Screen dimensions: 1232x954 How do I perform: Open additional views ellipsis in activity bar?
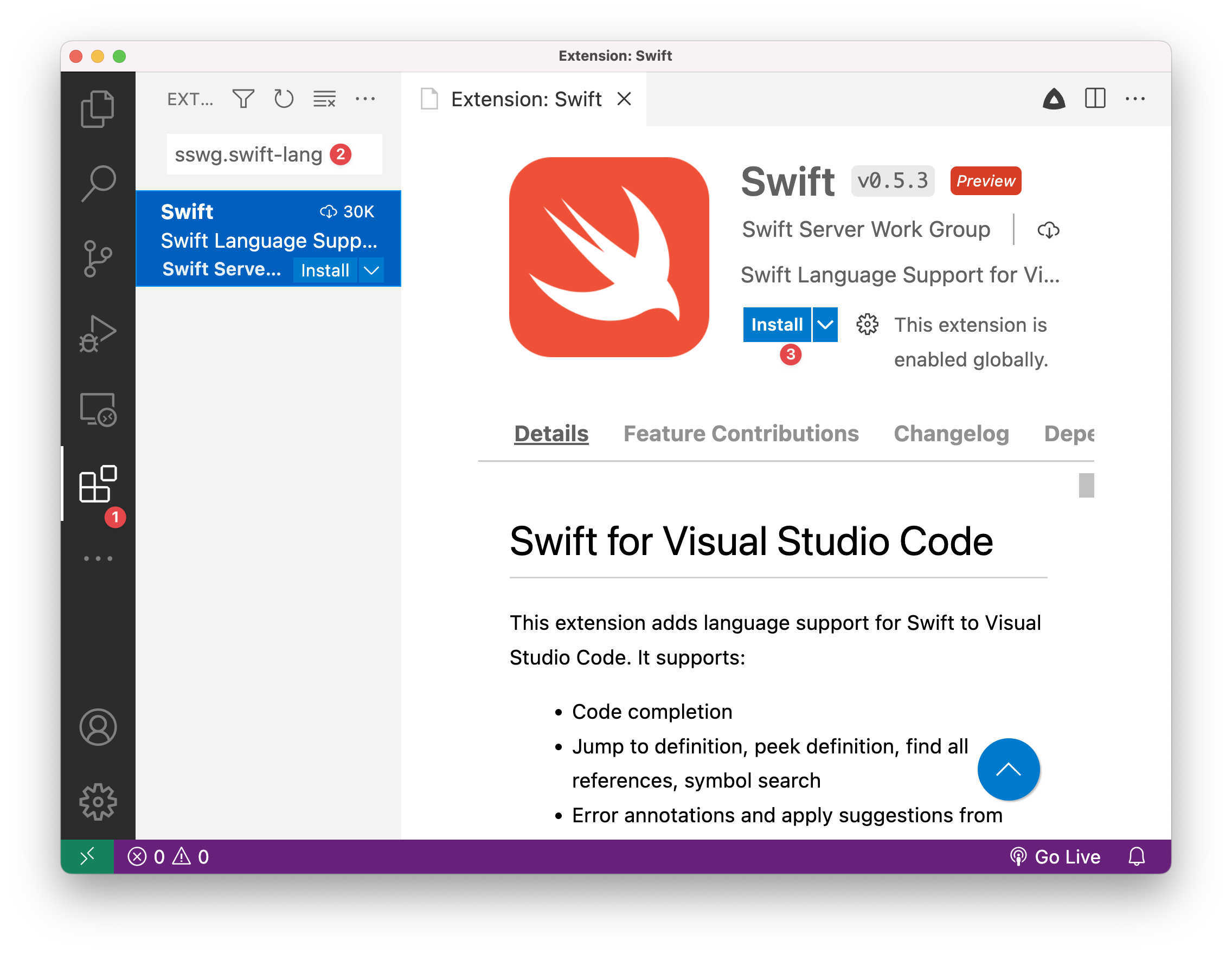(98, 559)
